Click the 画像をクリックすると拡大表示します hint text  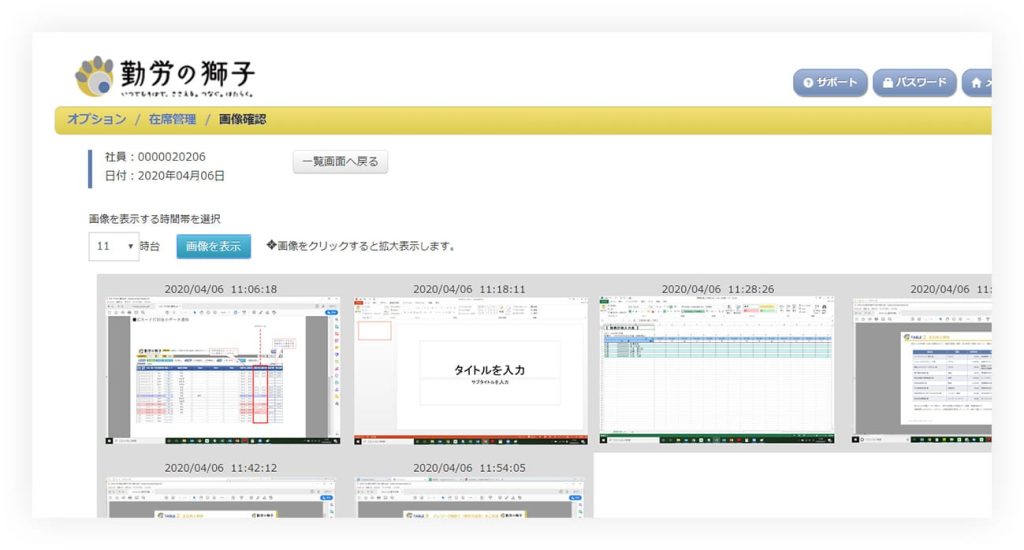(x=361, y=246)
